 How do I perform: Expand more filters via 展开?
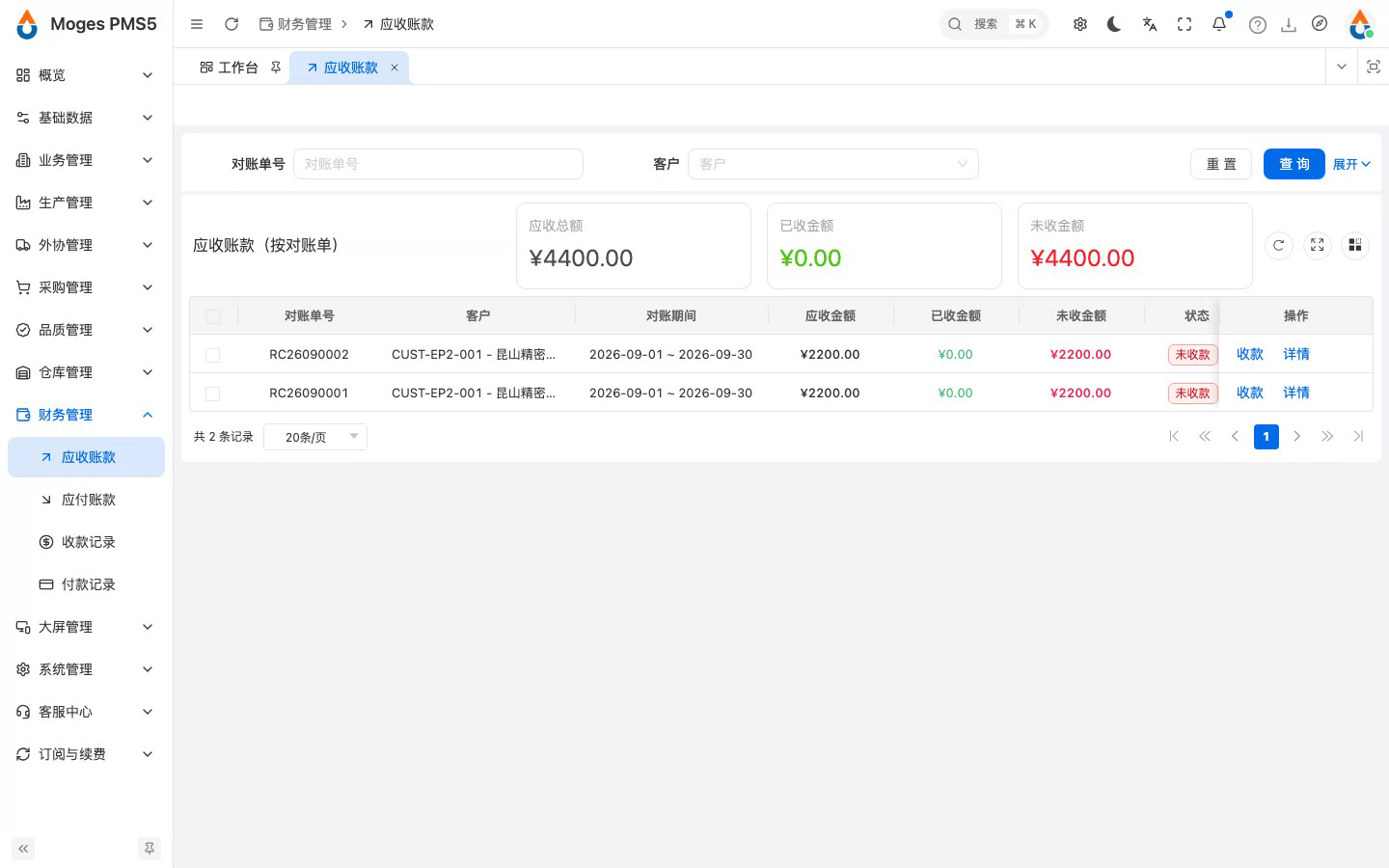(x=1351, y=164)
